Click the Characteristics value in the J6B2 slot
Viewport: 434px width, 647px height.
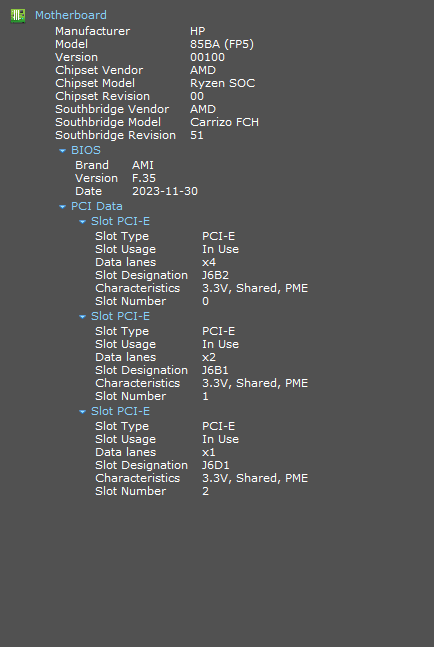[x=255, y=288]
